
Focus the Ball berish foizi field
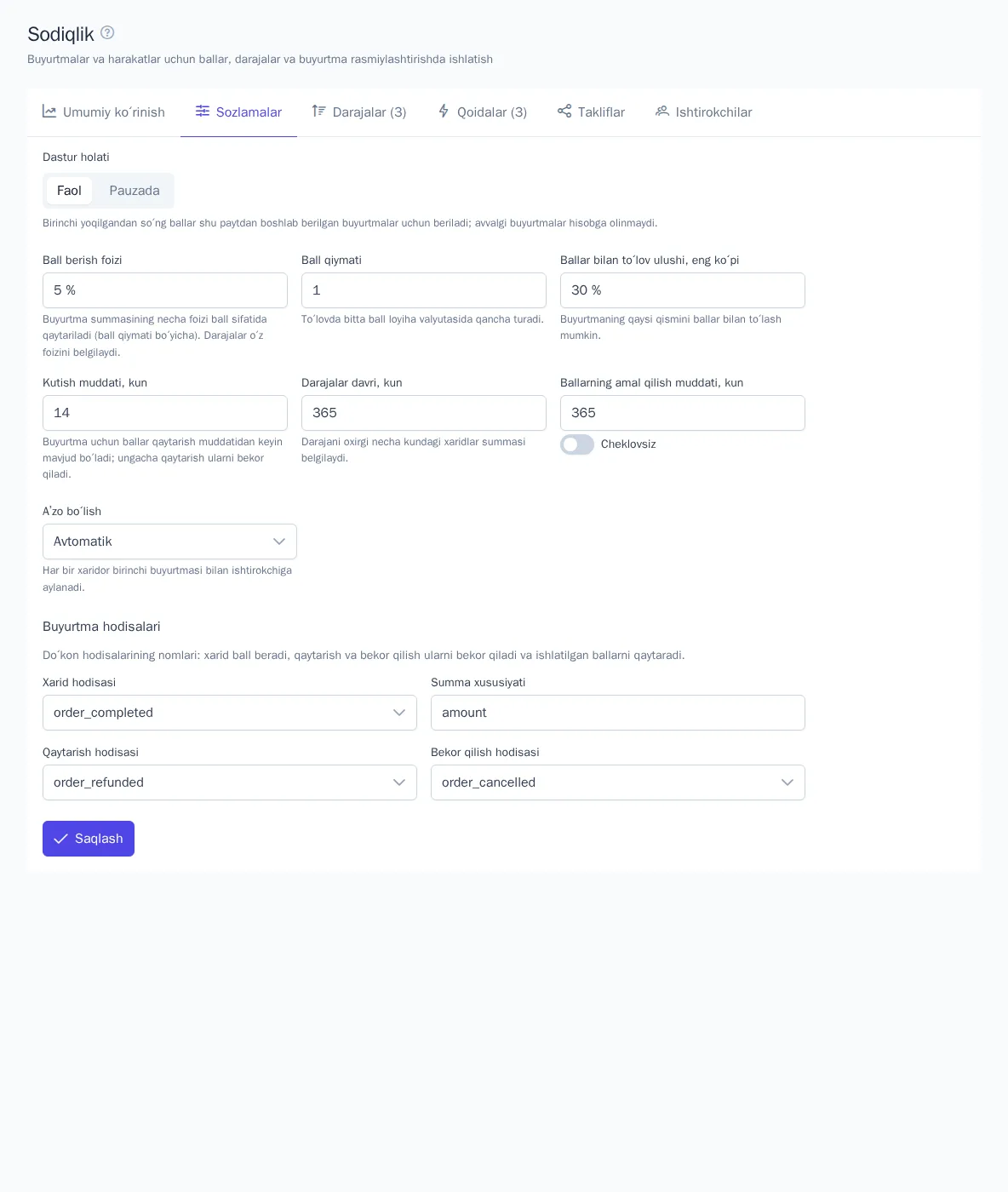click(165, 290)
